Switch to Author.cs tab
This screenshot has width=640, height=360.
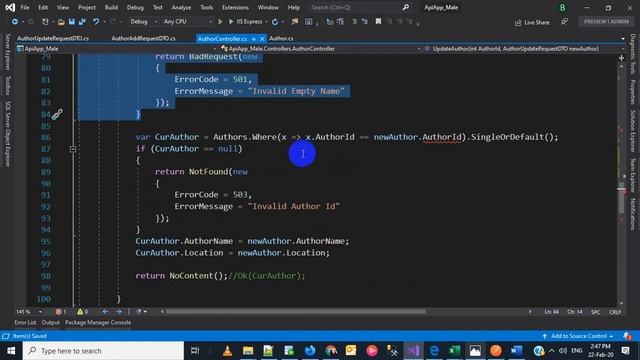click(281, 38)
